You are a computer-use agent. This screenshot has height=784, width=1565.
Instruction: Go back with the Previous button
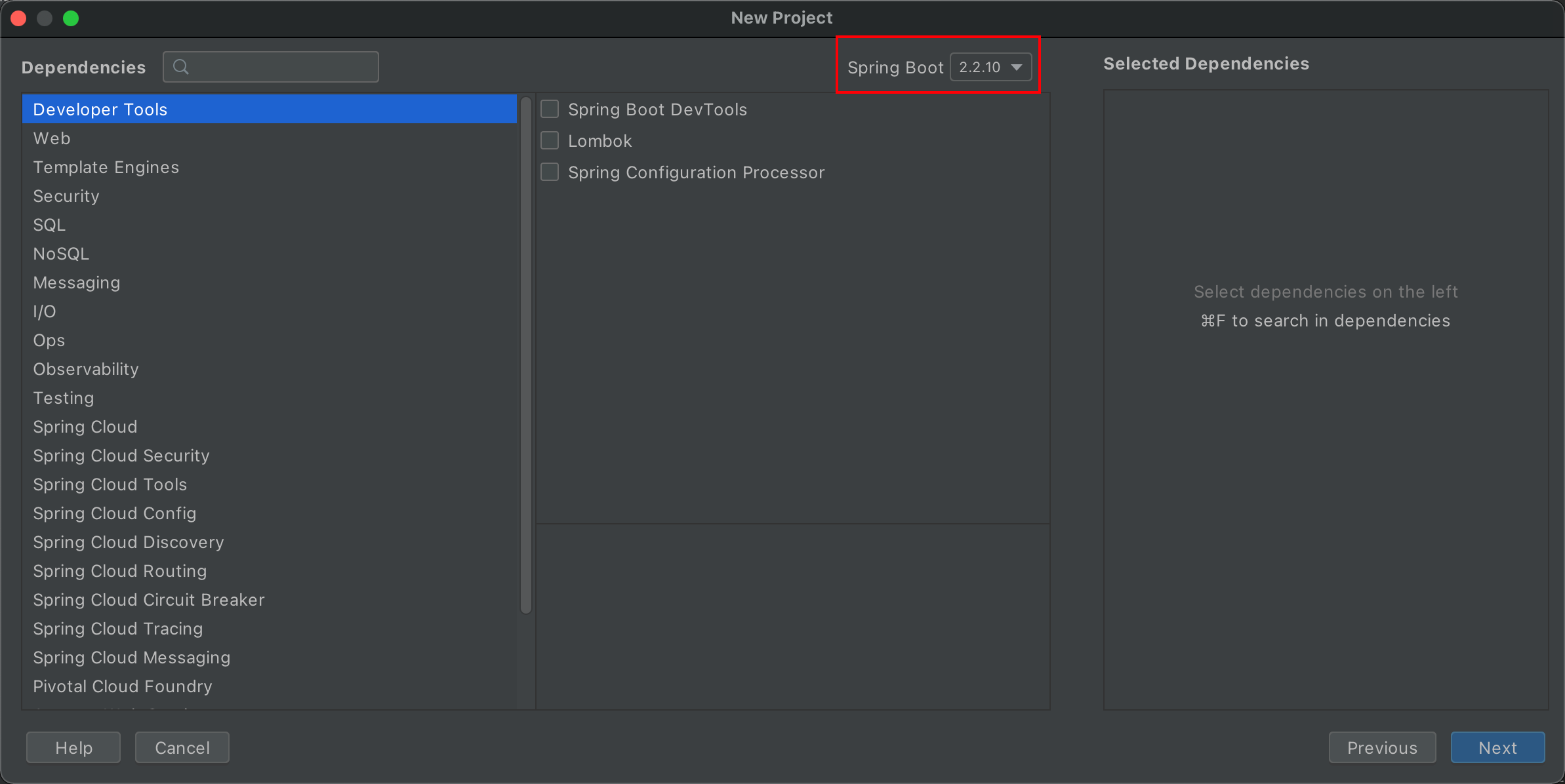pos(1382,747)
